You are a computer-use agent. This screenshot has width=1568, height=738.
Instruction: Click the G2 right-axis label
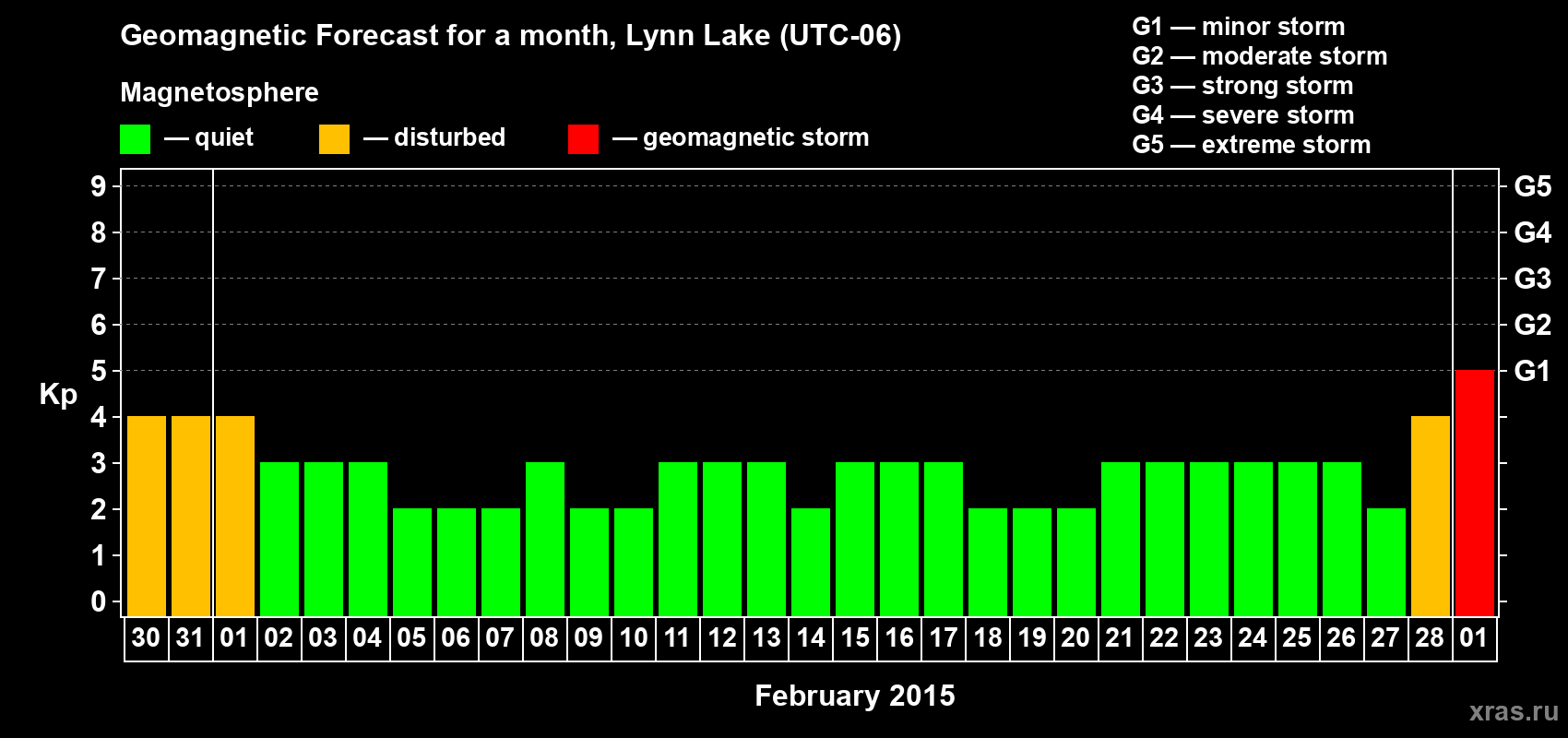pos(1533,325)
